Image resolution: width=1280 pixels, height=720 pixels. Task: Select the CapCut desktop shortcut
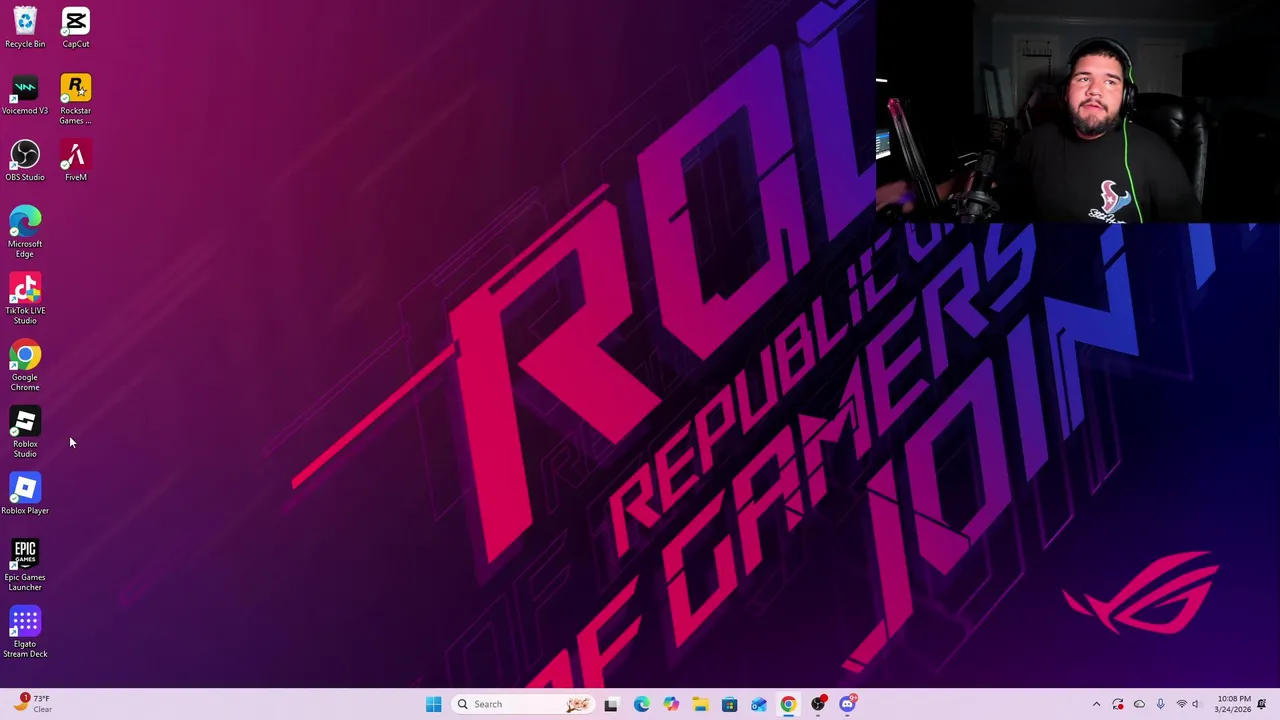76,28
